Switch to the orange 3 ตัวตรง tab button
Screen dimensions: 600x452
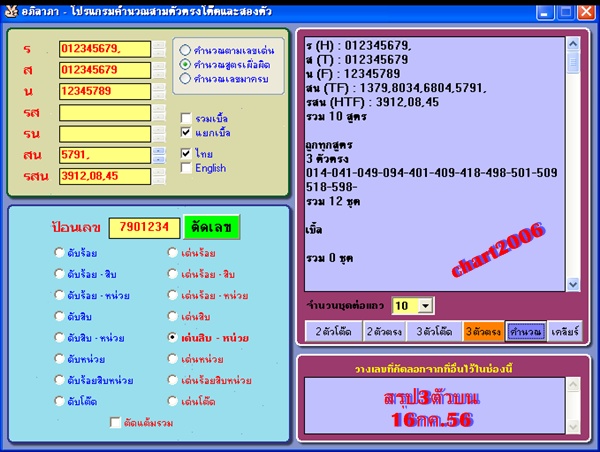click(483, 331)
